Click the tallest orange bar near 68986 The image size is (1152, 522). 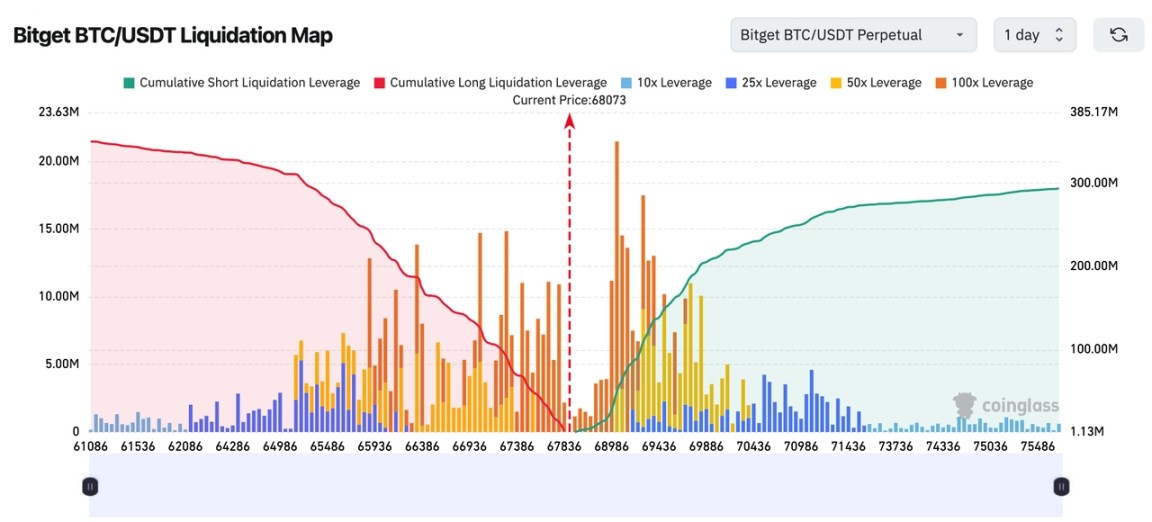617,250
